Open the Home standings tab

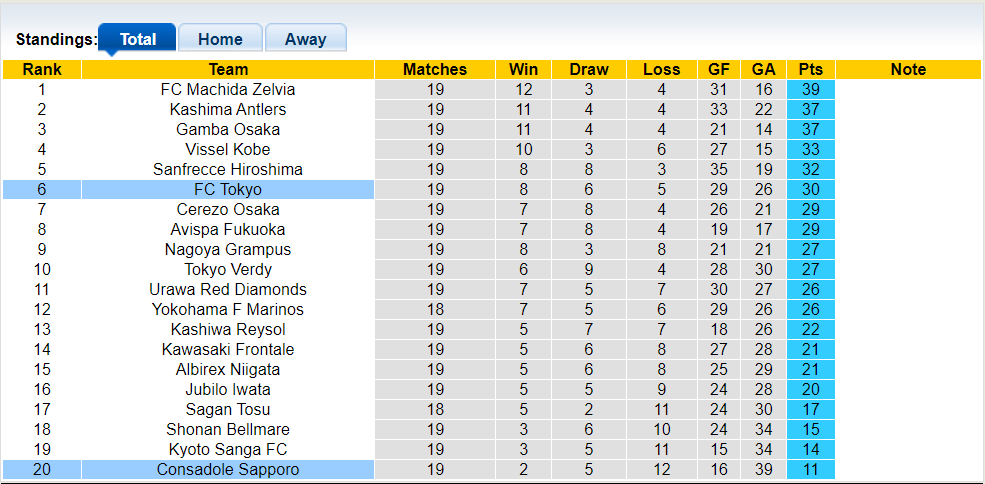coord(220,39)
